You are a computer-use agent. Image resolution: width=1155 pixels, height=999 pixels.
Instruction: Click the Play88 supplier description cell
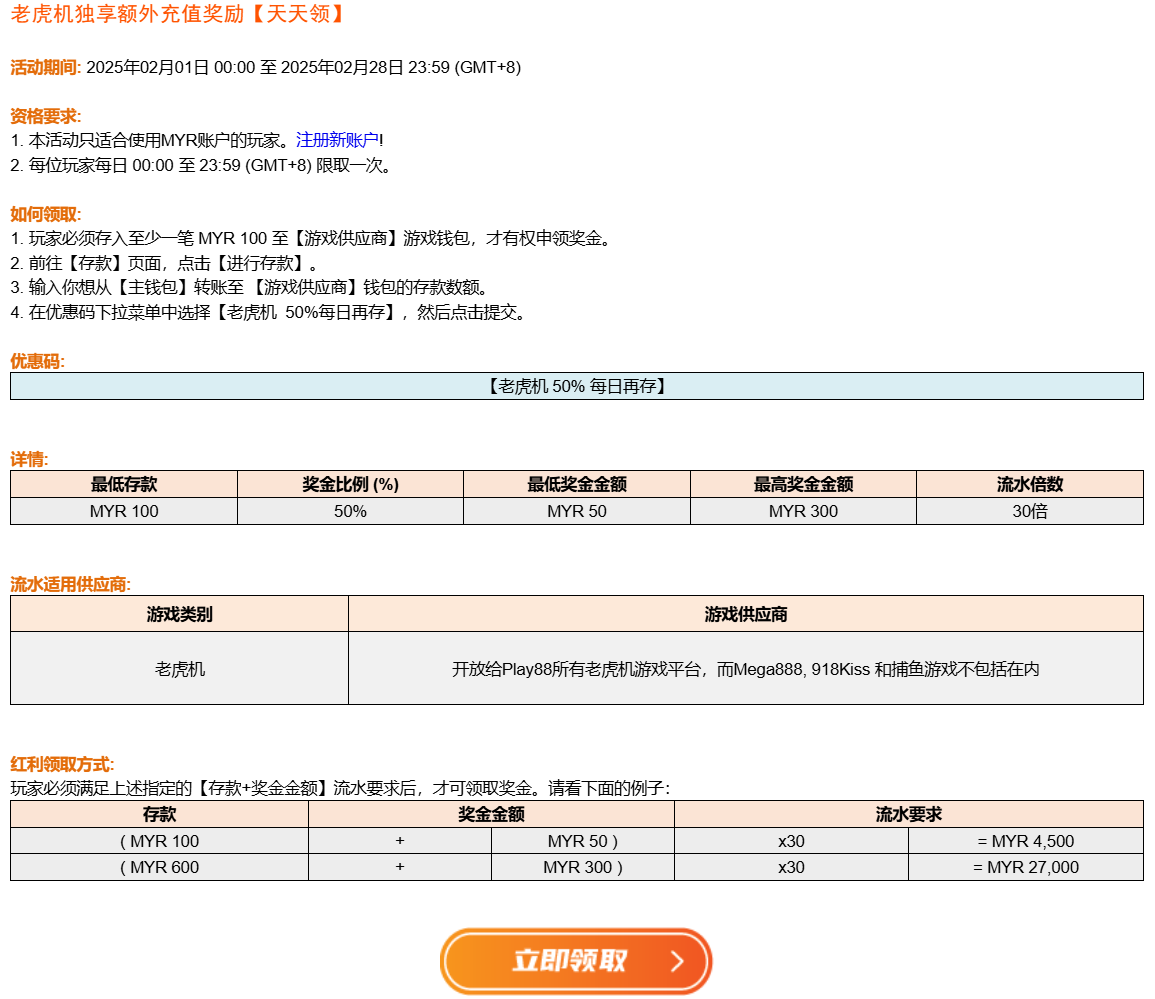745,668
